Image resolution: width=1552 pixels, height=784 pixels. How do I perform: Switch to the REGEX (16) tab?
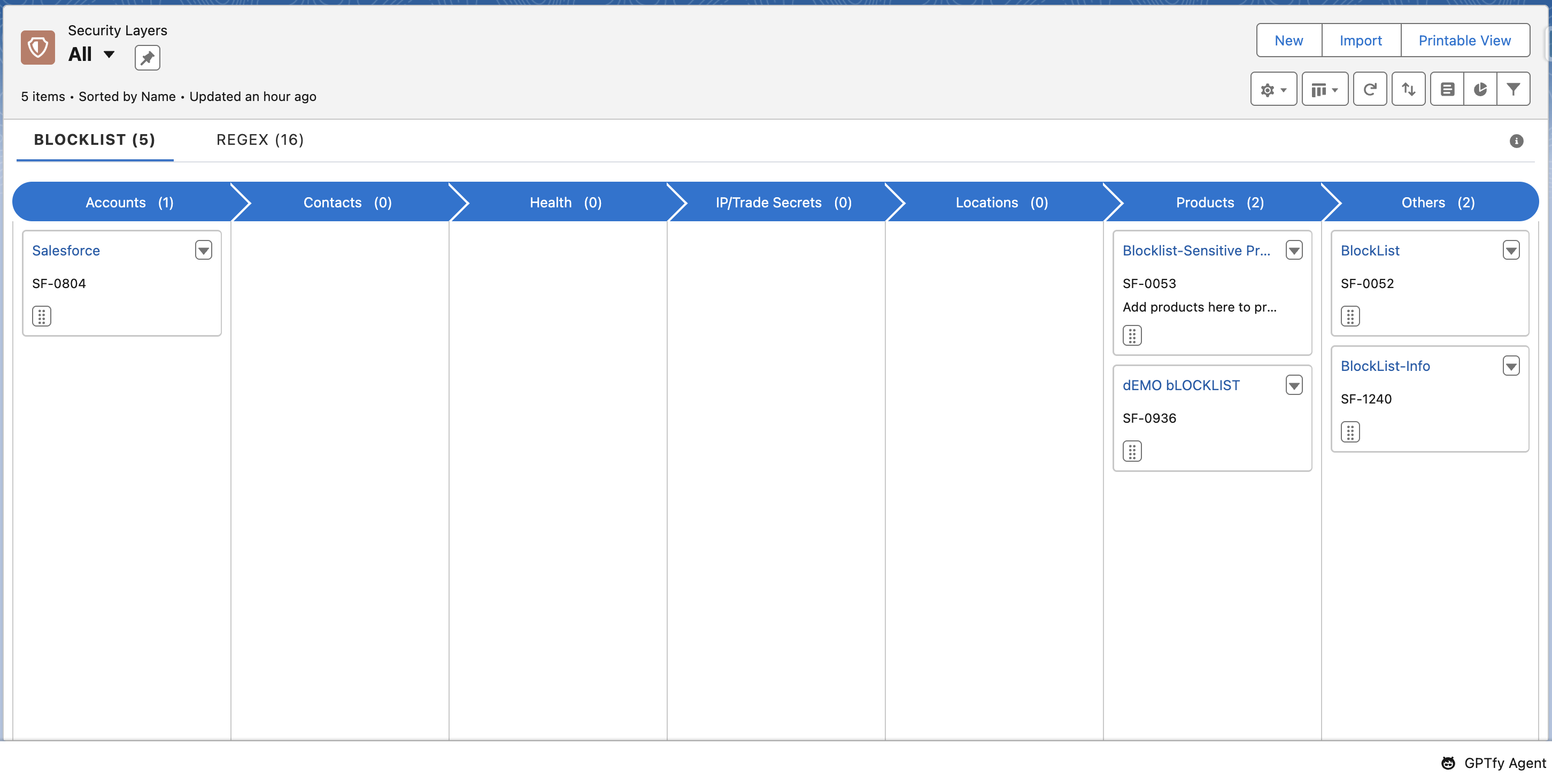pos(260,139)
